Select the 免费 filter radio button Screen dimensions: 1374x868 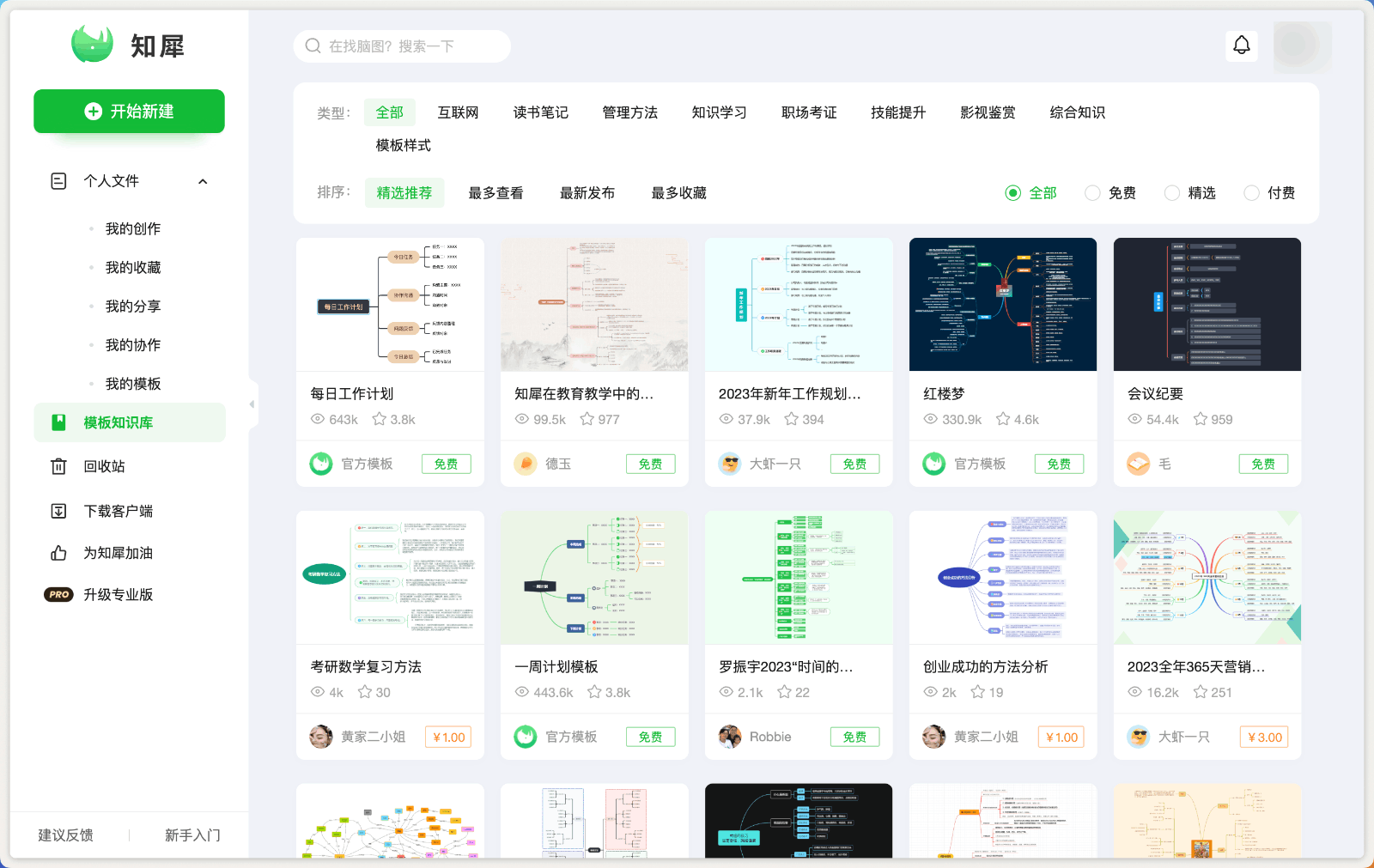[x=1091, y=192]
